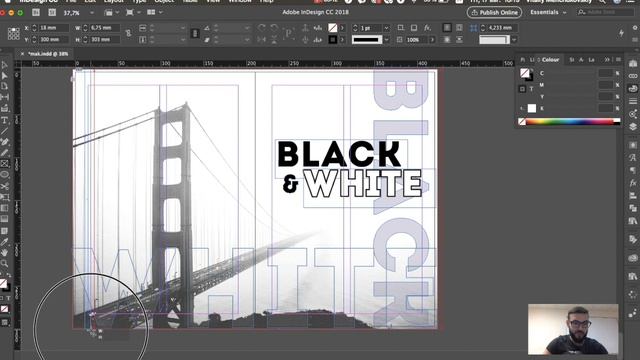Screen dimensions: 640x360
Task: Expand the fill colour arrow in control bar
Action: [x=342, y=28]
